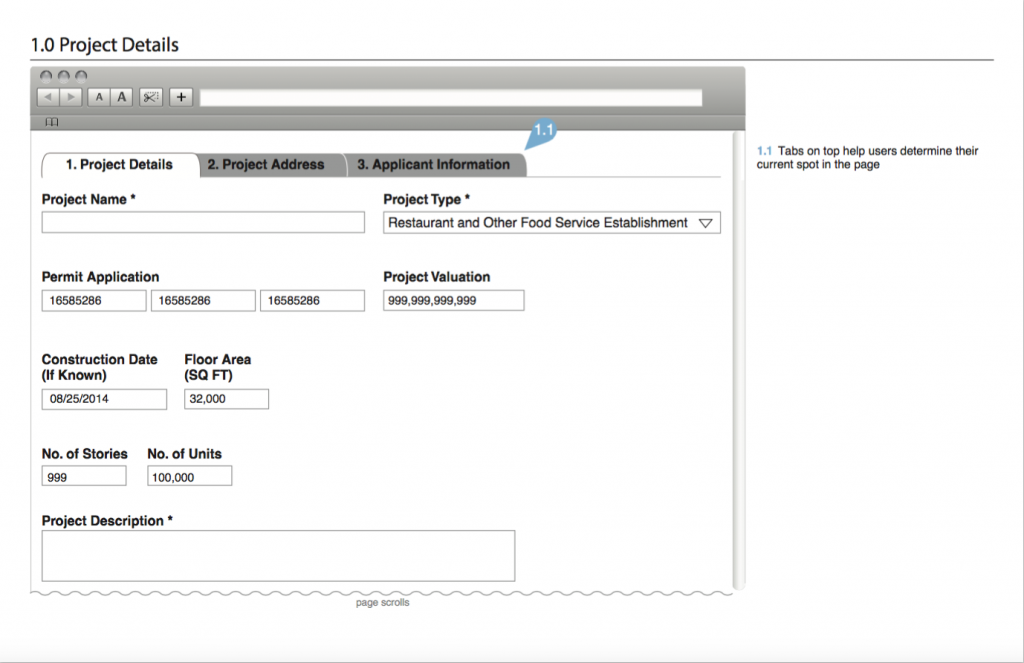The width and height of the screenshot is (1024, 663).
Task: Increase text size with large A button
Action: point(122,97)
